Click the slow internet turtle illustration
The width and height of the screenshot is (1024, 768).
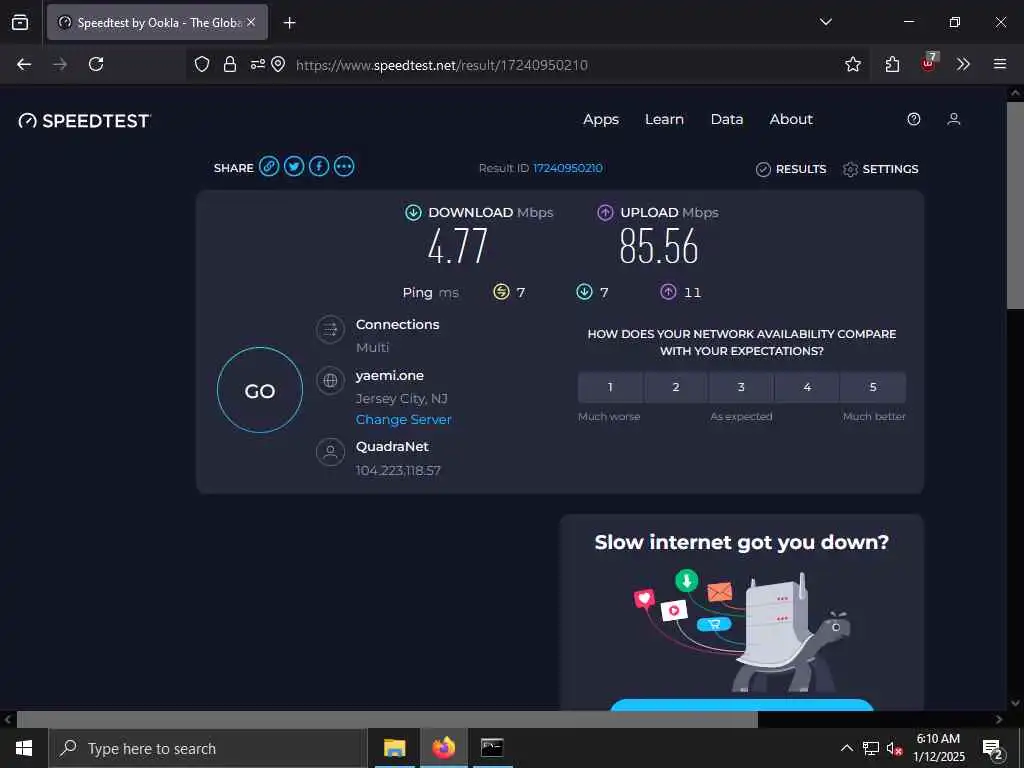[x=742, y=630]
